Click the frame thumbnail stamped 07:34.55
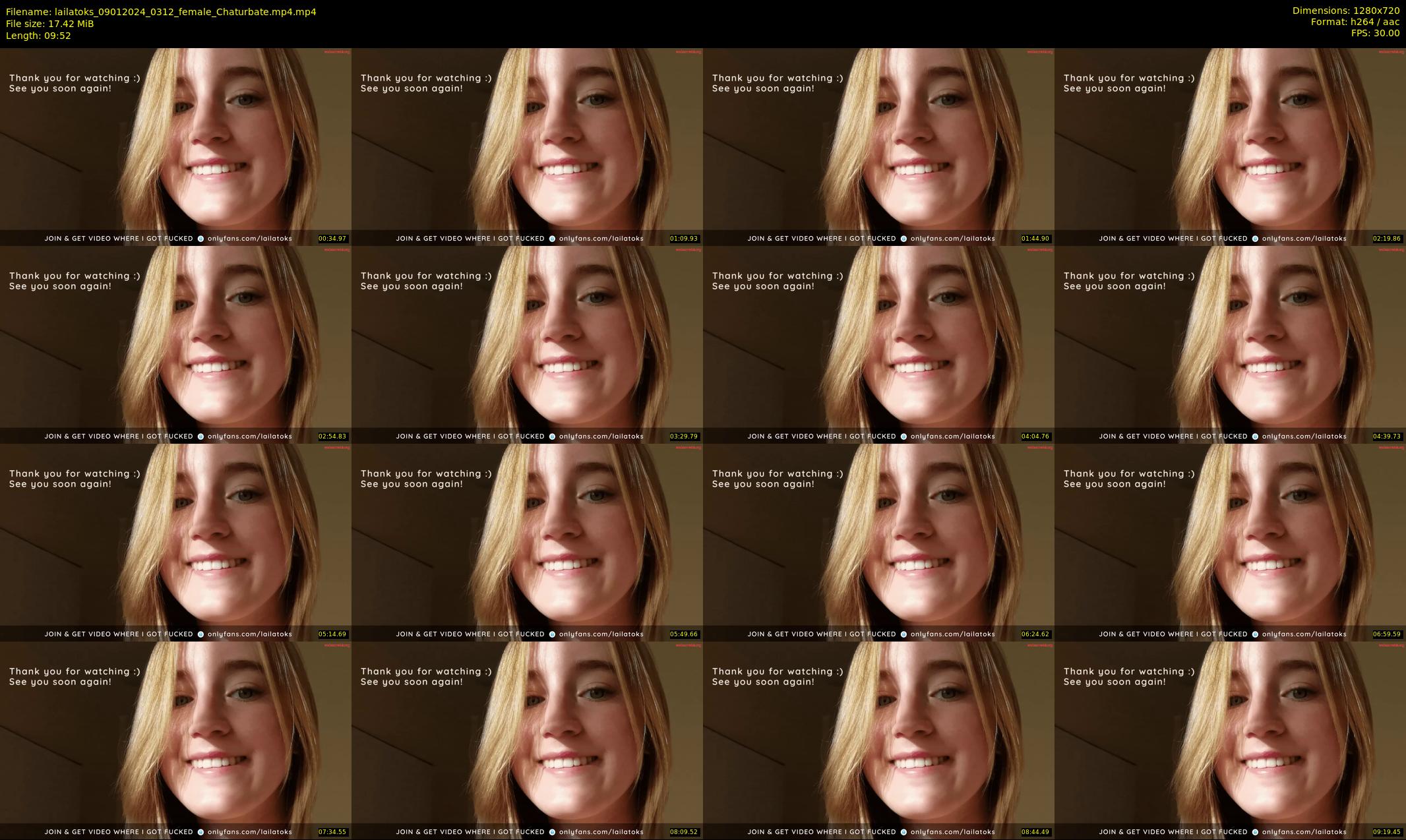The width and height of the screenshot is (1406, 840). [x=175, y=740]
